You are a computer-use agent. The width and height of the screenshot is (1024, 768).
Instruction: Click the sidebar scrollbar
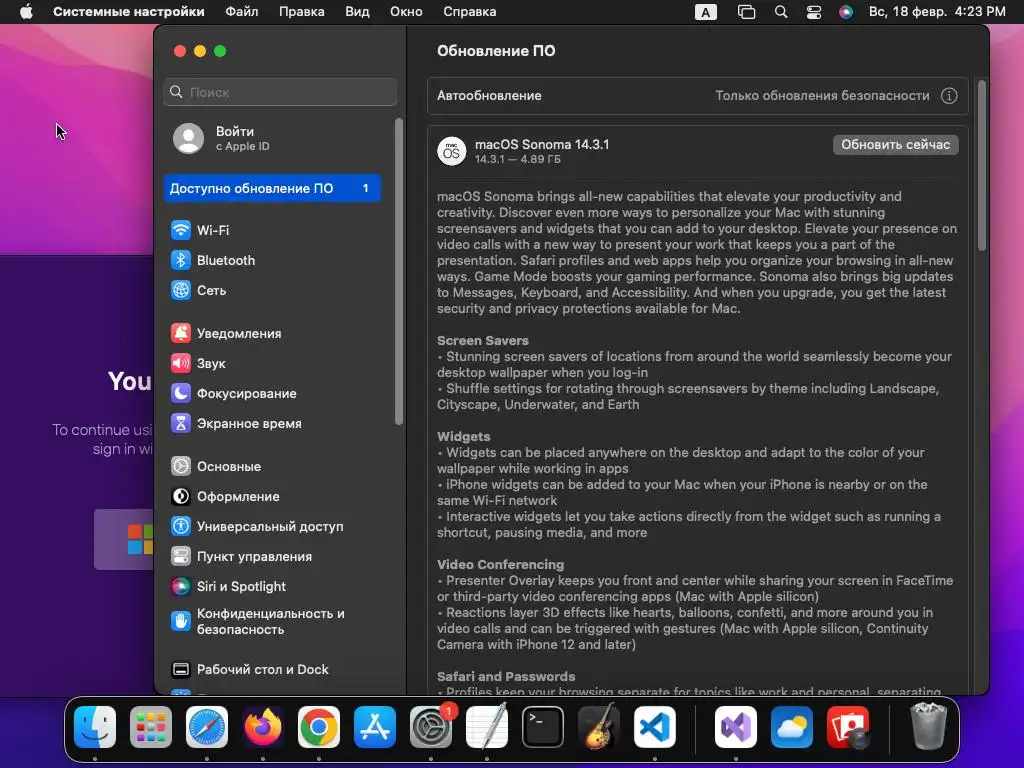[399, 272]
